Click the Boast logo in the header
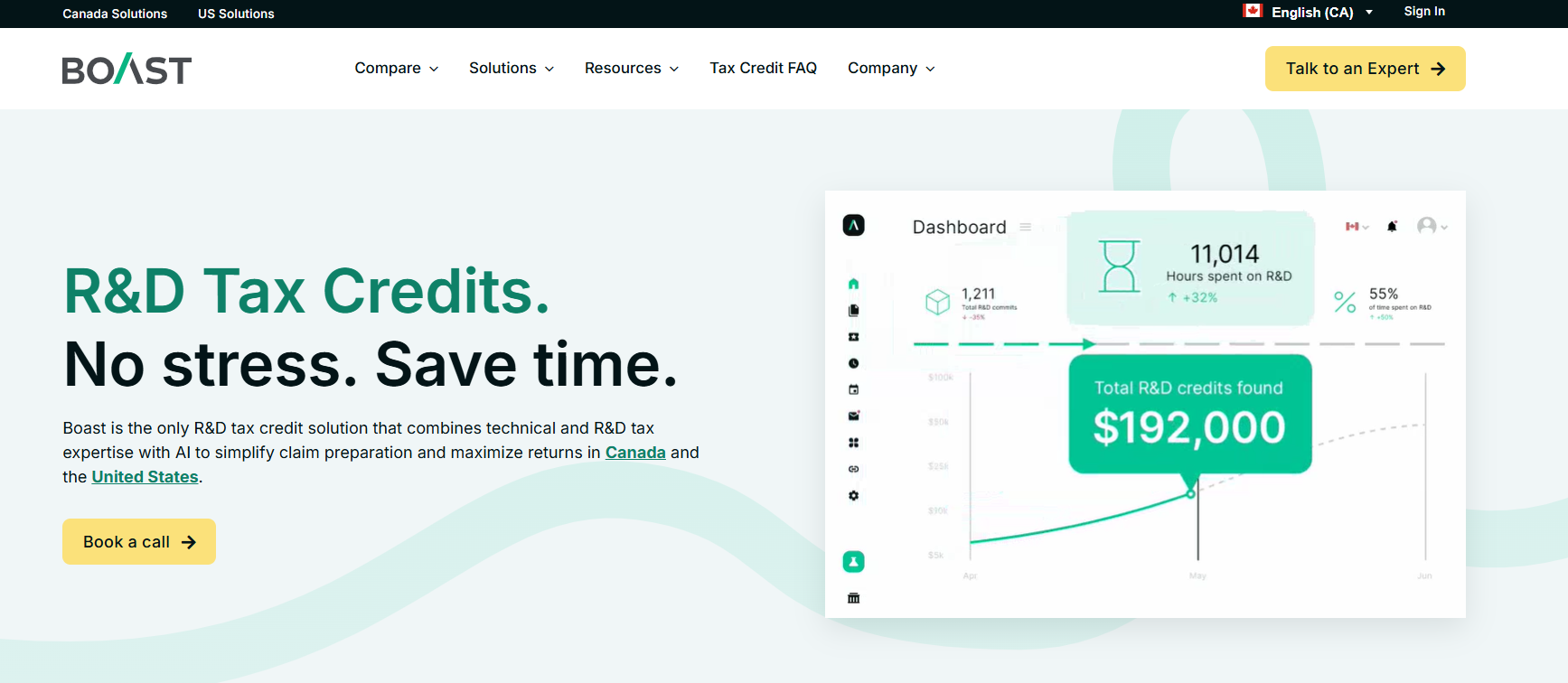This screenshot has height=683, width=1568. click(x=127, y=69)
